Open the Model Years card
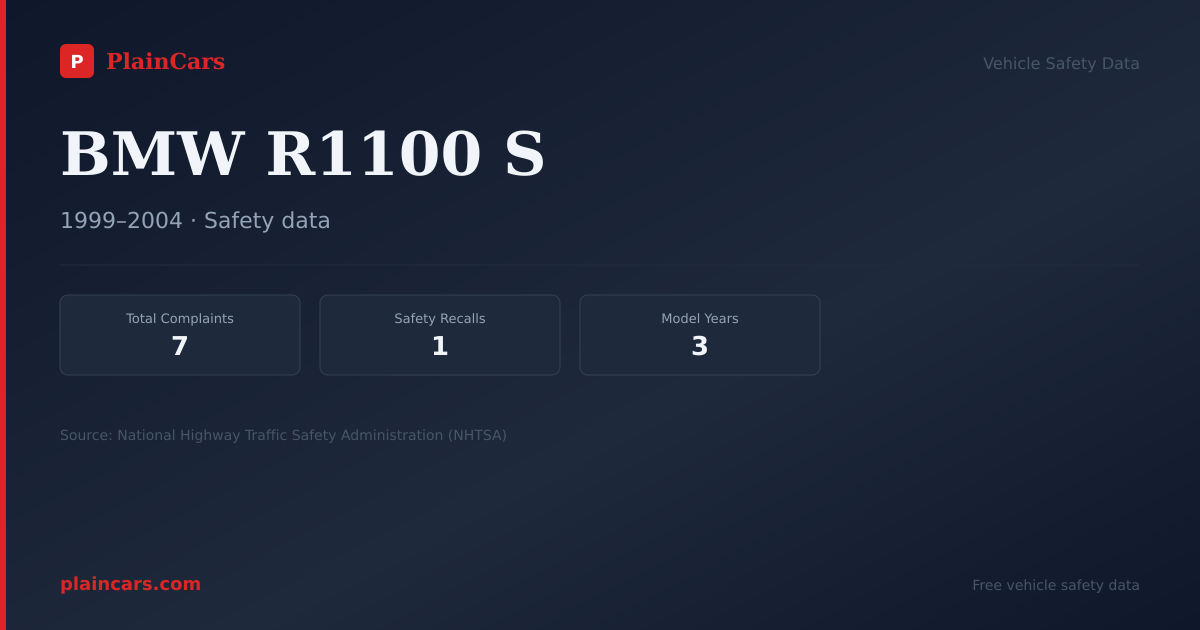The width and height of the screenshot is (1200, 630). [700, 335]
